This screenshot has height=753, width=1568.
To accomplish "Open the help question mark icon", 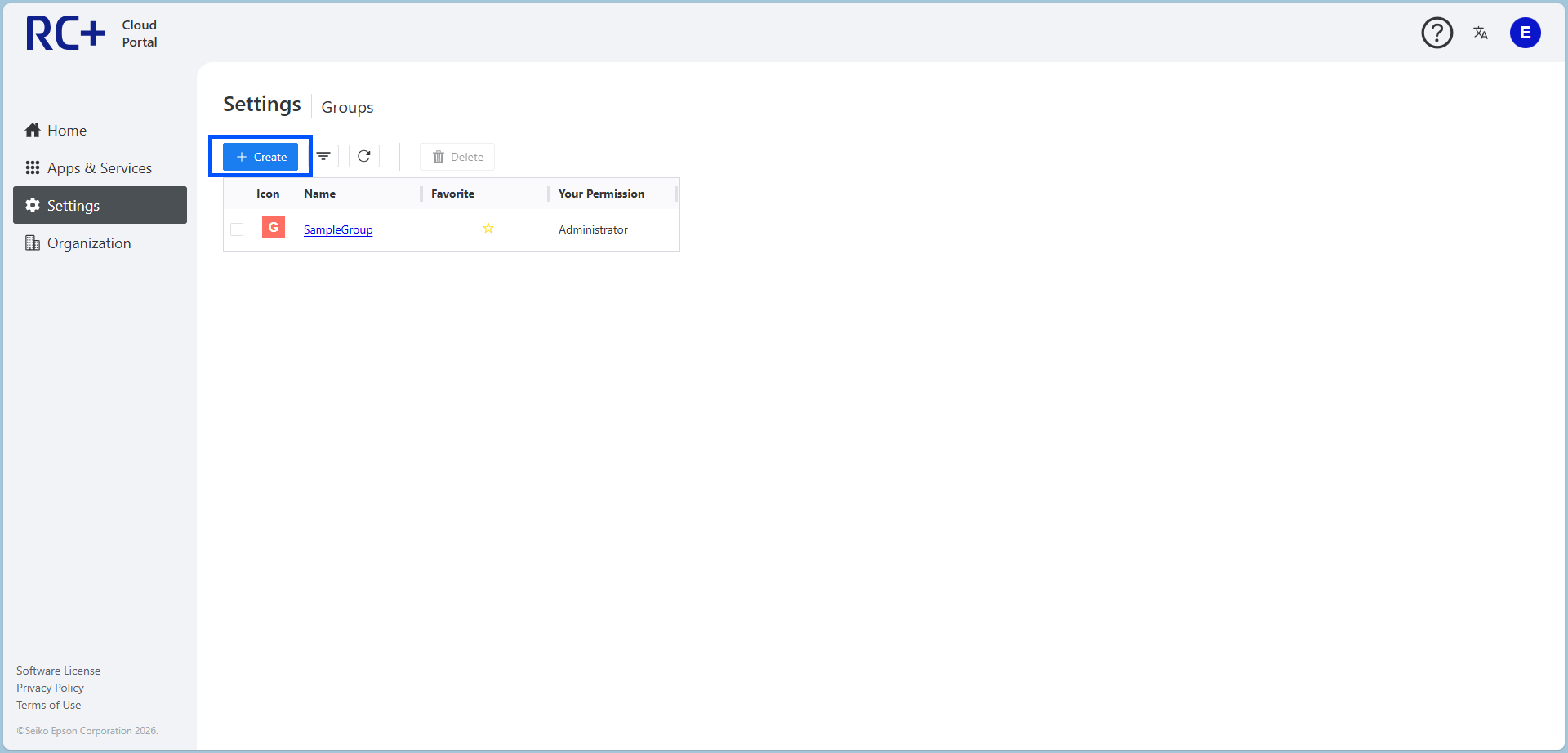I will pyautogui.click(x=1437, y=33).
